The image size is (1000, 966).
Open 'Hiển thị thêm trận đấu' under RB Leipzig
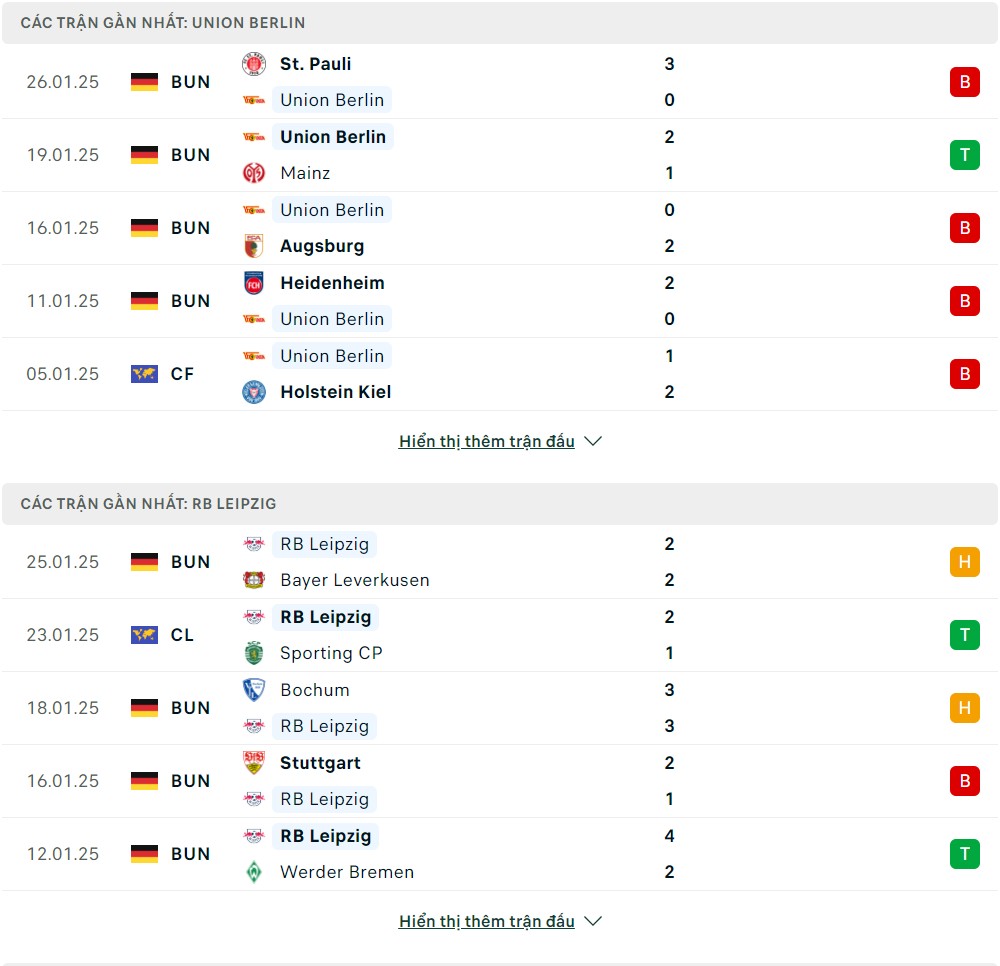(487, 921)
